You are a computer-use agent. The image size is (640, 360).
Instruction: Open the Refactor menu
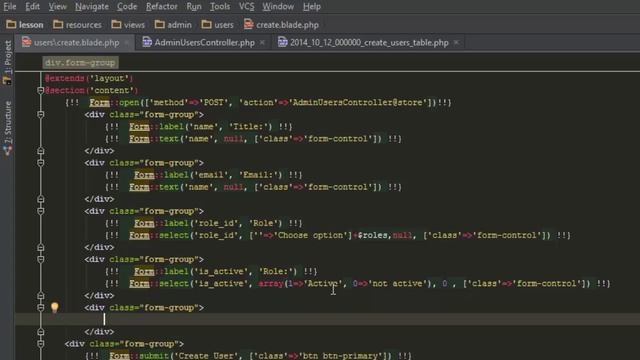pyautogui.click(x=162, y=7)
